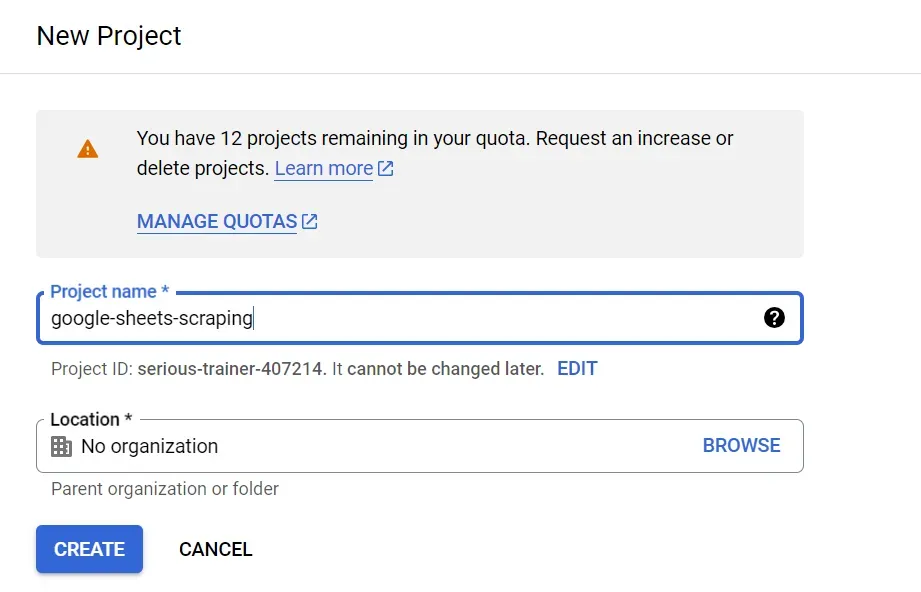Open MANAGE QUOTAS page
Screen dimensions: 921x592
[x=216, y=221]
